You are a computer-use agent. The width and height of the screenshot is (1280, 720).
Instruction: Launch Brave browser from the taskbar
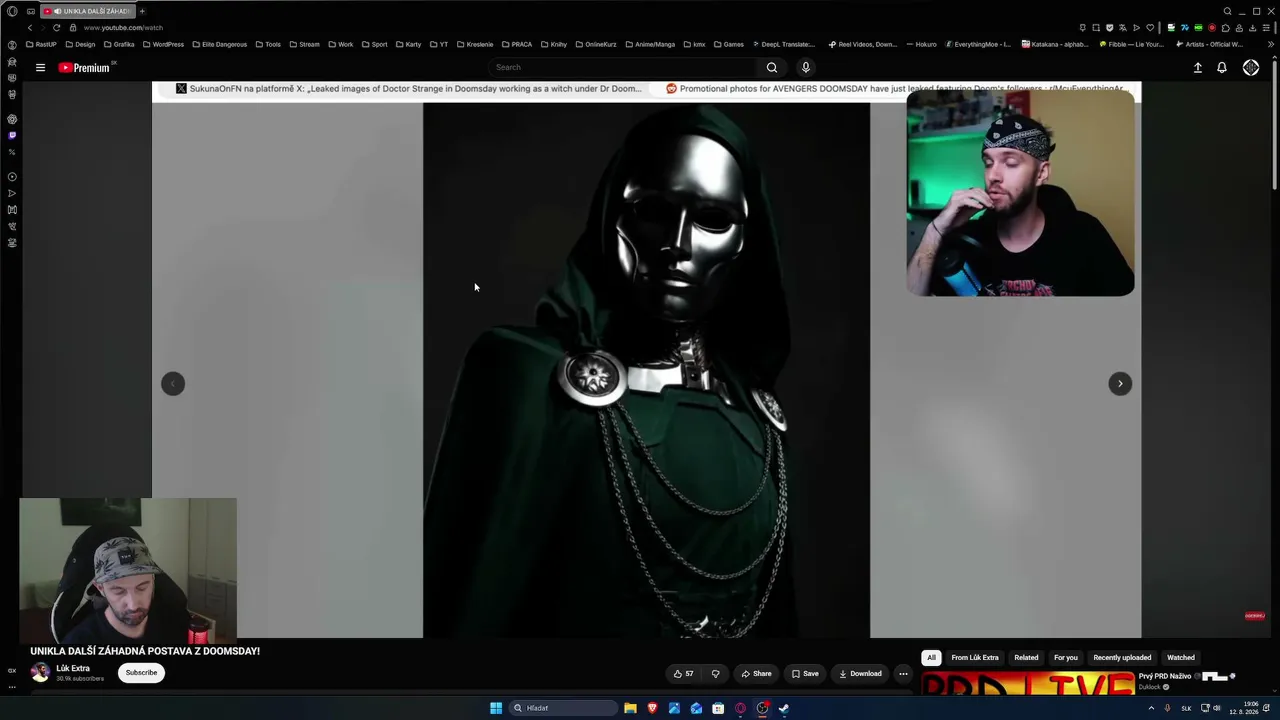coord(652,708)
